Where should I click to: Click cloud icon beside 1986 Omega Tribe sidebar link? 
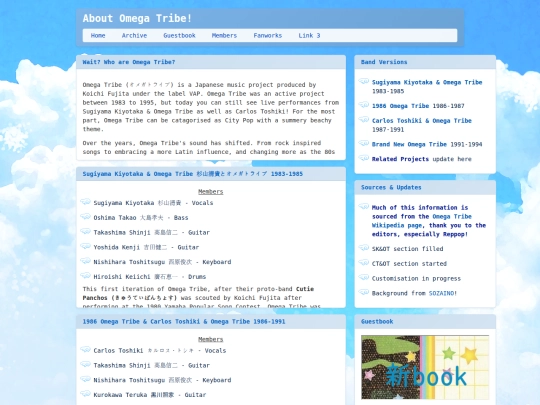click(x=364, y=105)
